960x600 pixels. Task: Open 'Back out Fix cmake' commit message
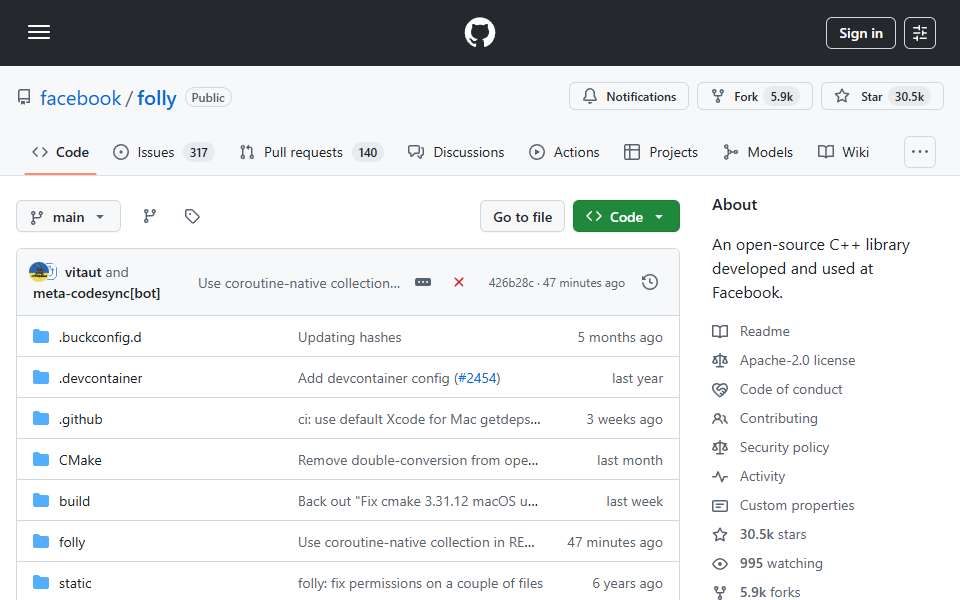point(418,501)
